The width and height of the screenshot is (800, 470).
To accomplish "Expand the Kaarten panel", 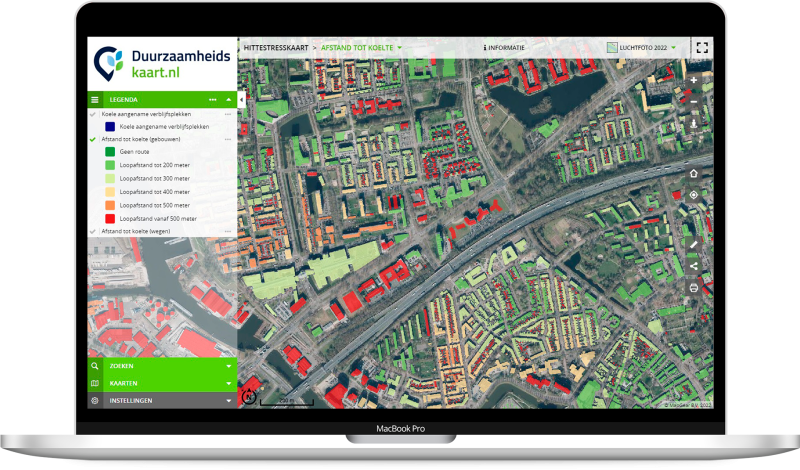I will pyautogui.click(x=162, y=383).
